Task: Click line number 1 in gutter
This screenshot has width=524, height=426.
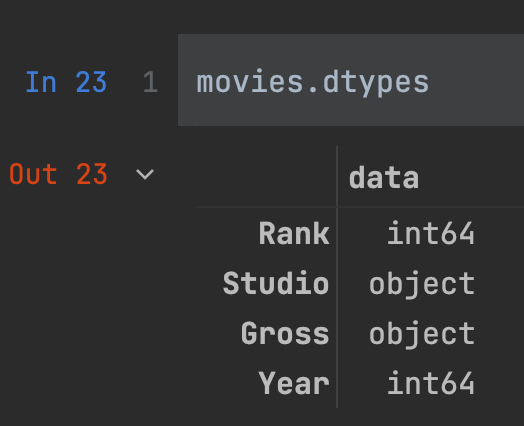Action: click(150, 82)
